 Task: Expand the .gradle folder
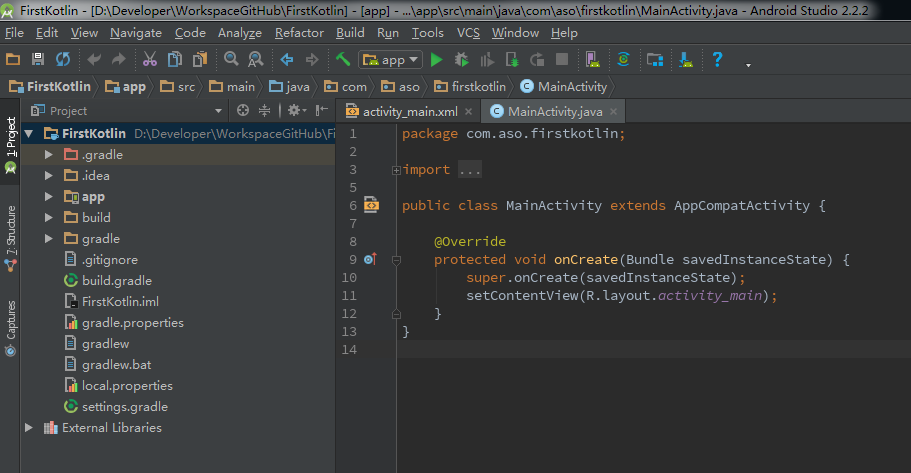(49, 155)
